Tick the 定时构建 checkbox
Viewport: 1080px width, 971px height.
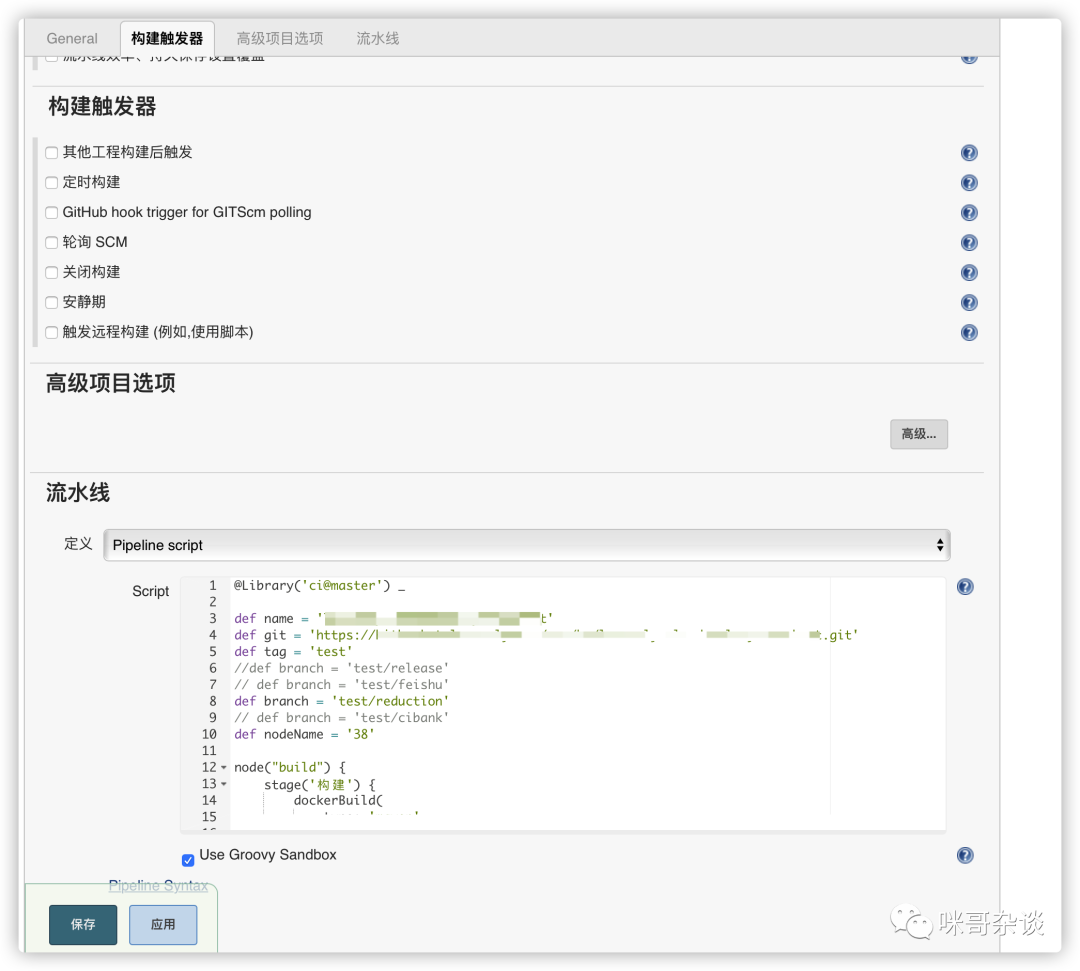52,182
